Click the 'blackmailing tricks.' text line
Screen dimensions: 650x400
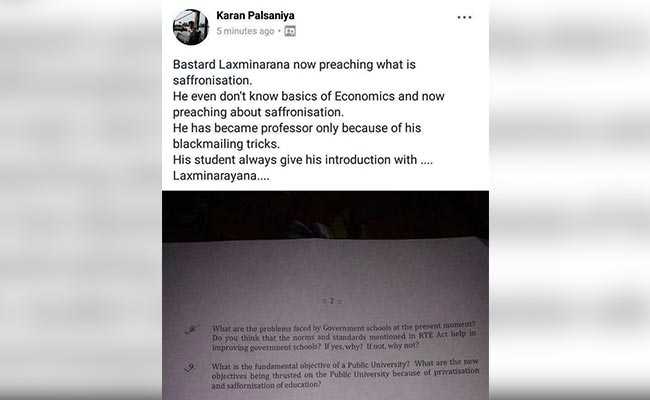click(226, 144)
